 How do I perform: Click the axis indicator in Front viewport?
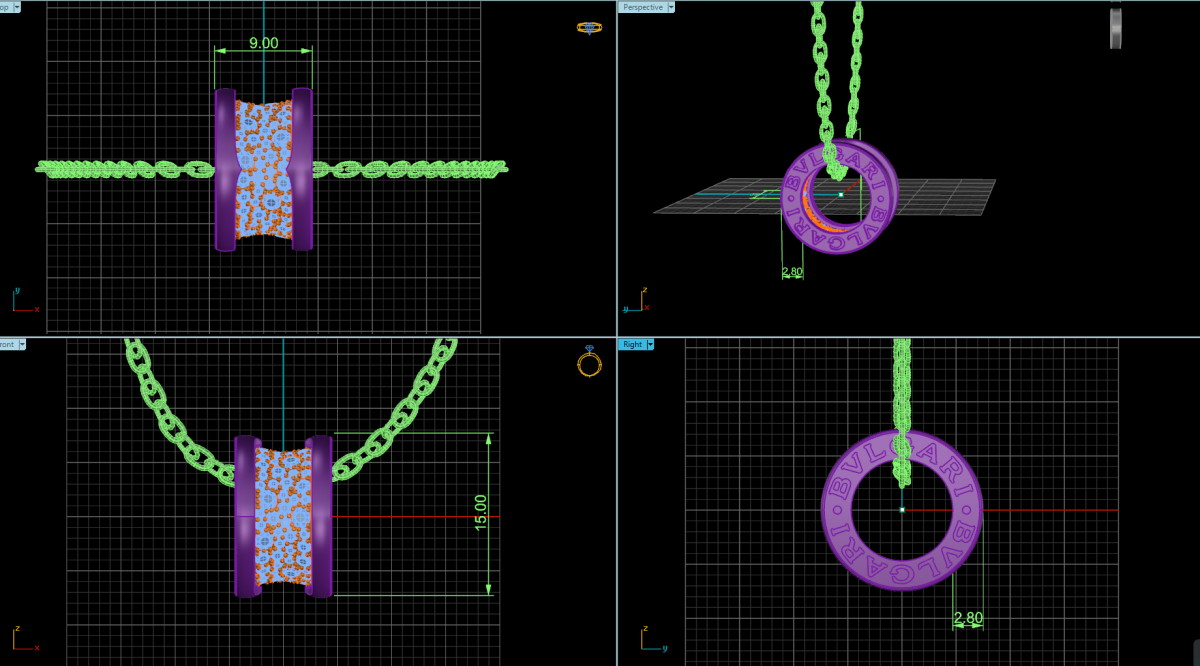(26, 638)
